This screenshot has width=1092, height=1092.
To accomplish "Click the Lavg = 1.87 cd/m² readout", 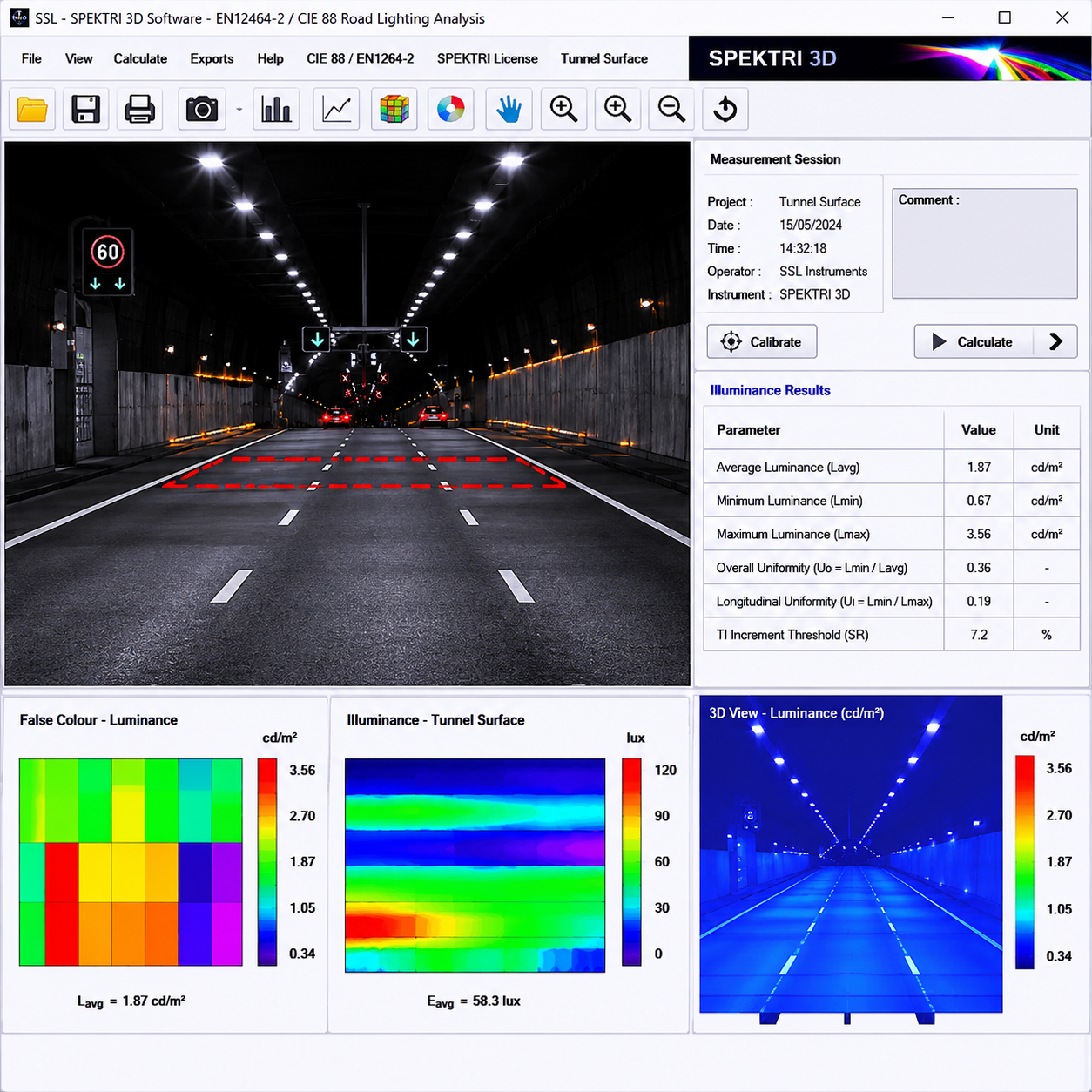I will (x=131, y=1001).
